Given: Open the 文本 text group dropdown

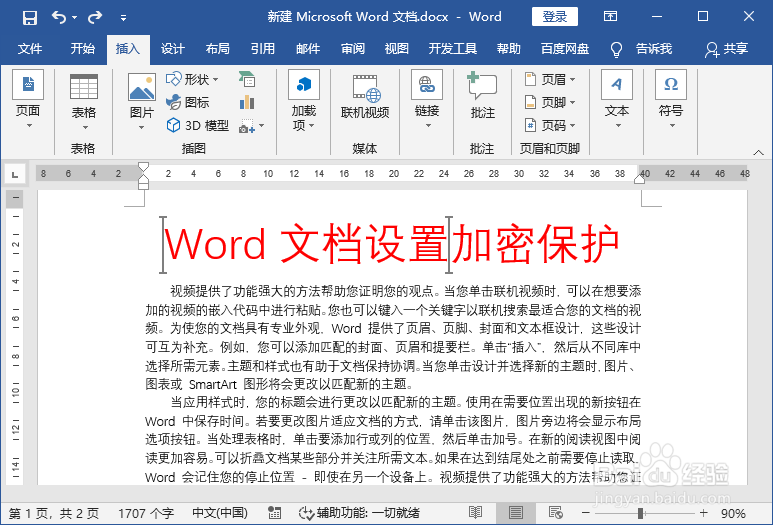Looking at the screenshot, I should pos(617,100).
